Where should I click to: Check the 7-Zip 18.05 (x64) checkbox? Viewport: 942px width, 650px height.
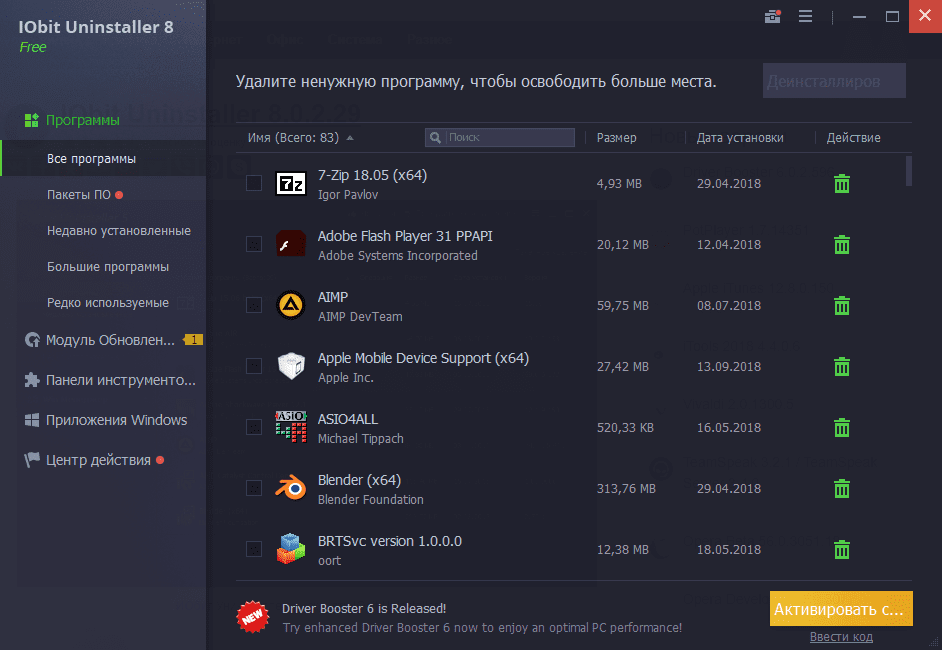tap(254, 183)
